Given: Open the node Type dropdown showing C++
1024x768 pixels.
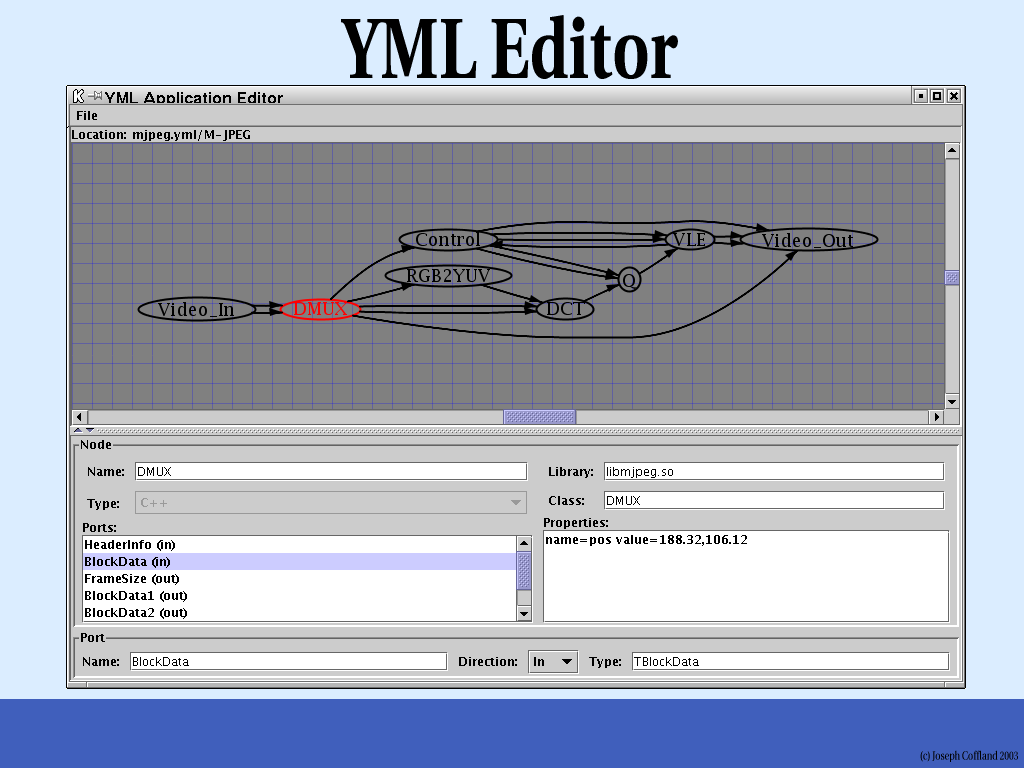Looking at the screenshot, I should pyautogui.click(x=331, y=503).
